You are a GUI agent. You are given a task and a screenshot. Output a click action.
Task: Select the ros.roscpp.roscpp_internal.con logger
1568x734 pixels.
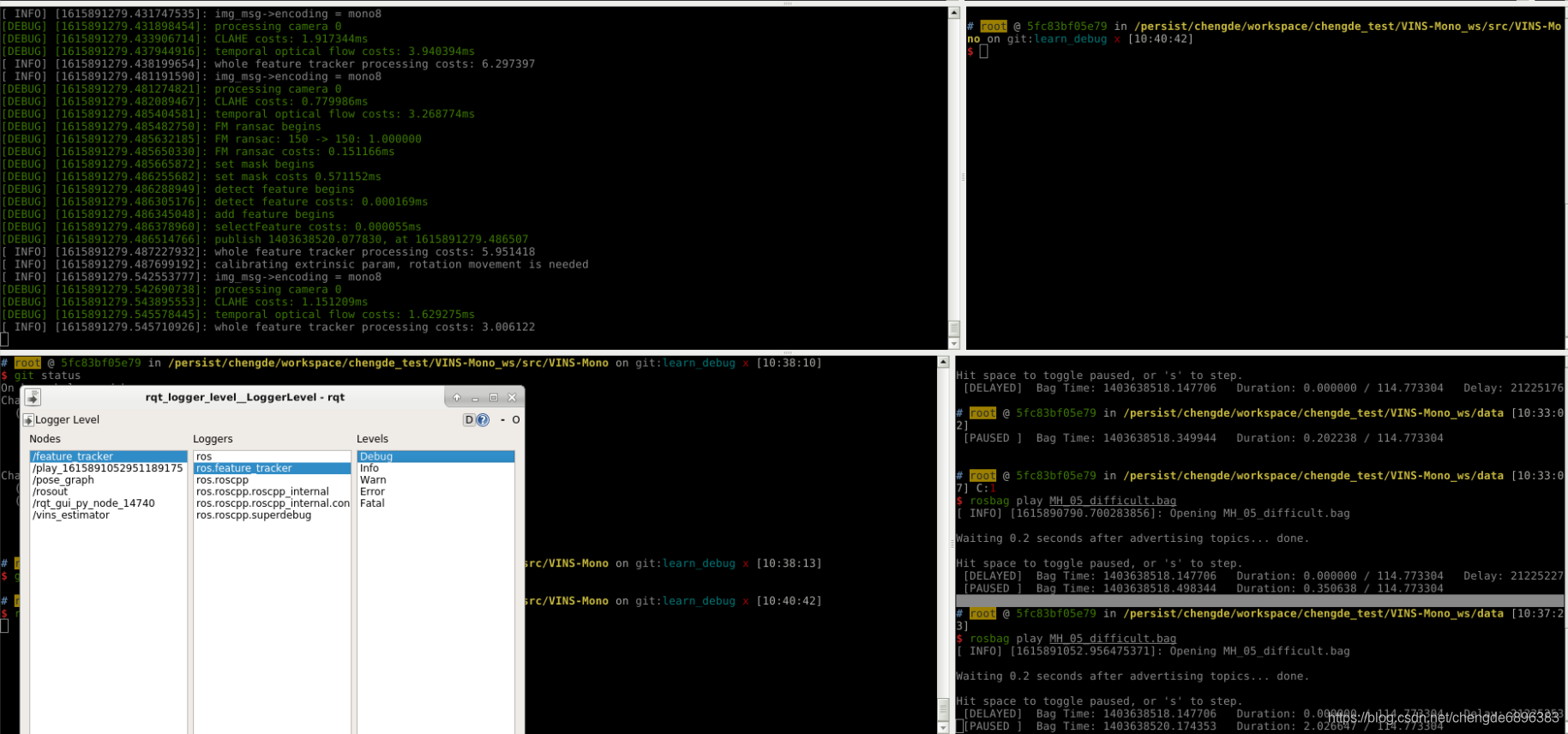tap(272, 503)
